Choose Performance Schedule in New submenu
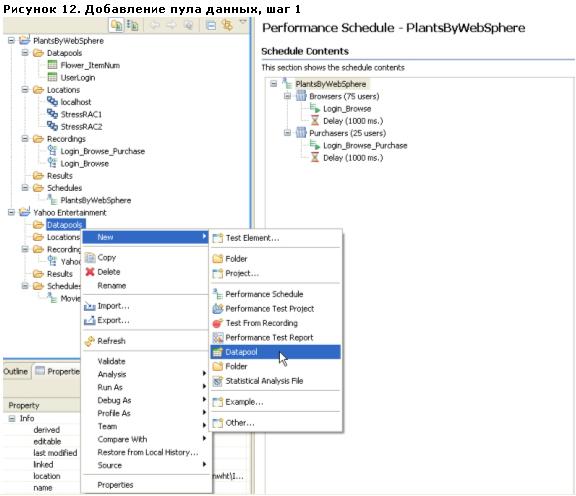The height and width of the screenshot is (496, 576). (264, 294)
